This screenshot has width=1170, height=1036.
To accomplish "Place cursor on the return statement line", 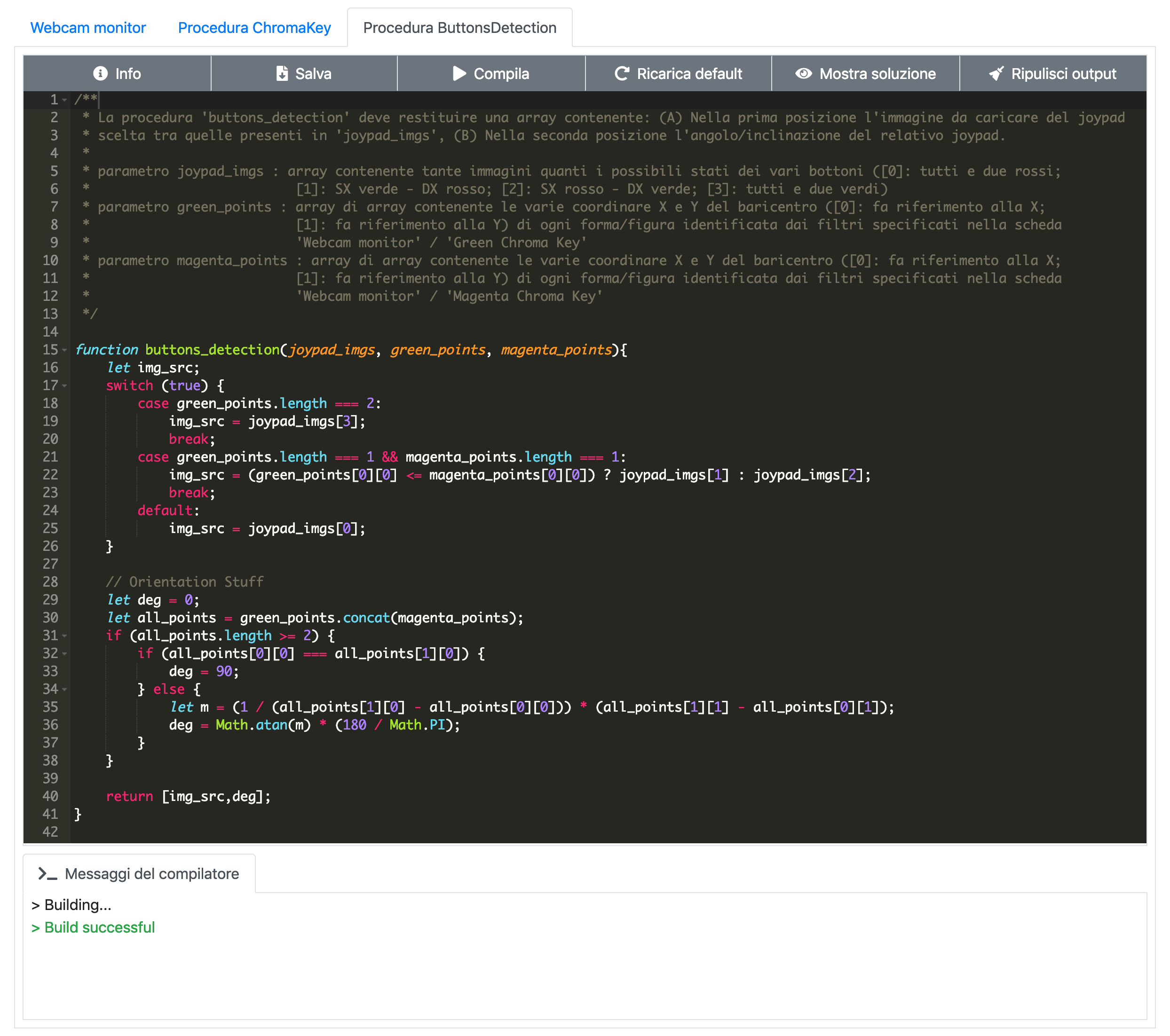I will pyautogui.click(x=188, y=796).
